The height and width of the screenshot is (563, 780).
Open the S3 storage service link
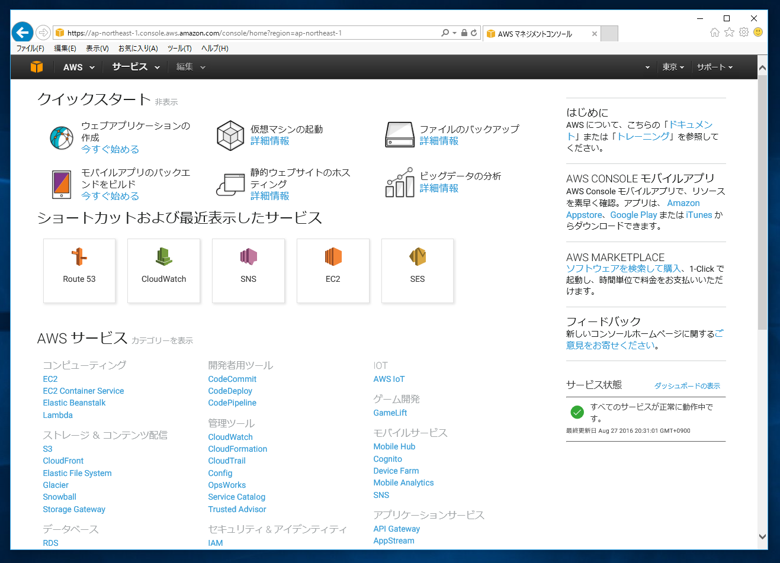47,449
